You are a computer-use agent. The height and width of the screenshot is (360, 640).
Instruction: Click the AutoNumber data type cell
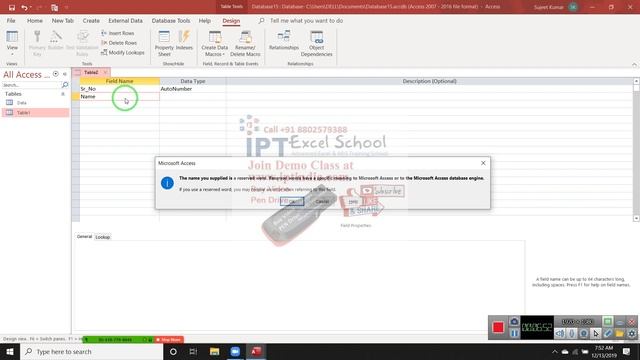click(x=193, y=89)
